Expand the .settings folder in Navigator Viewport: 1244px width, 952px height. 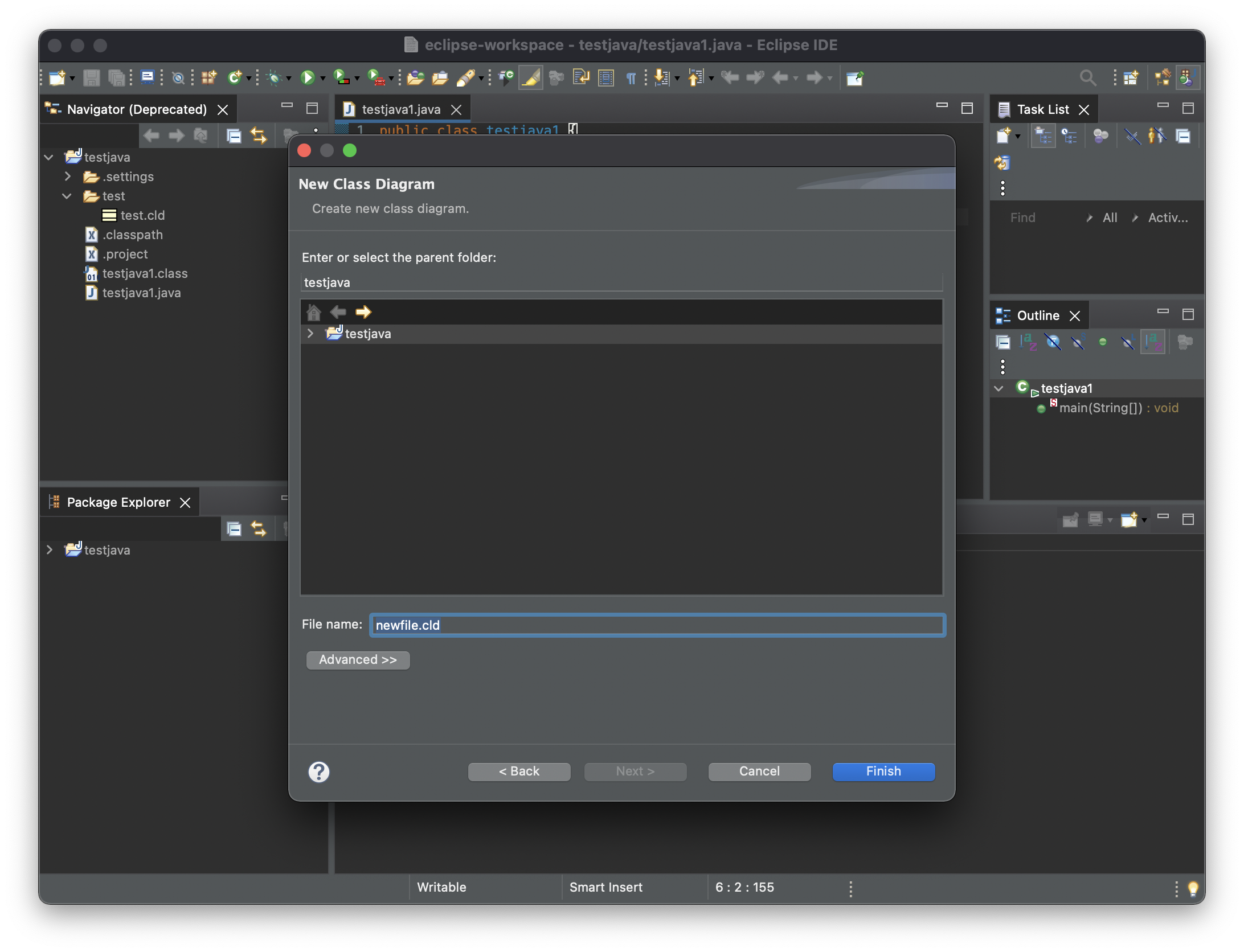click(x=67, y=177)
